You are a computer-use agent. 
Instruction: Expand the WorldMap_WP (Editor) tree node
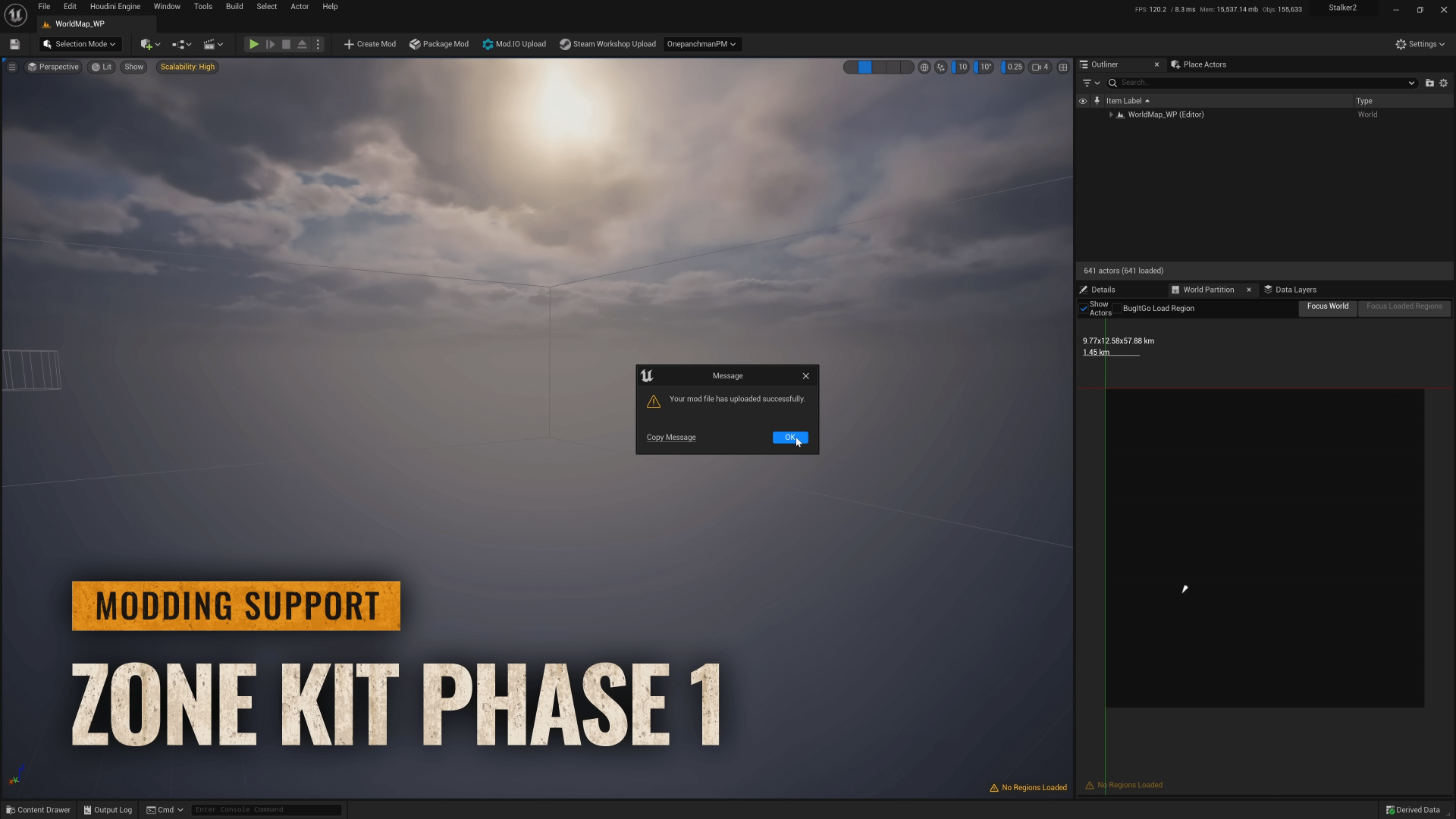coord(1111,115)
